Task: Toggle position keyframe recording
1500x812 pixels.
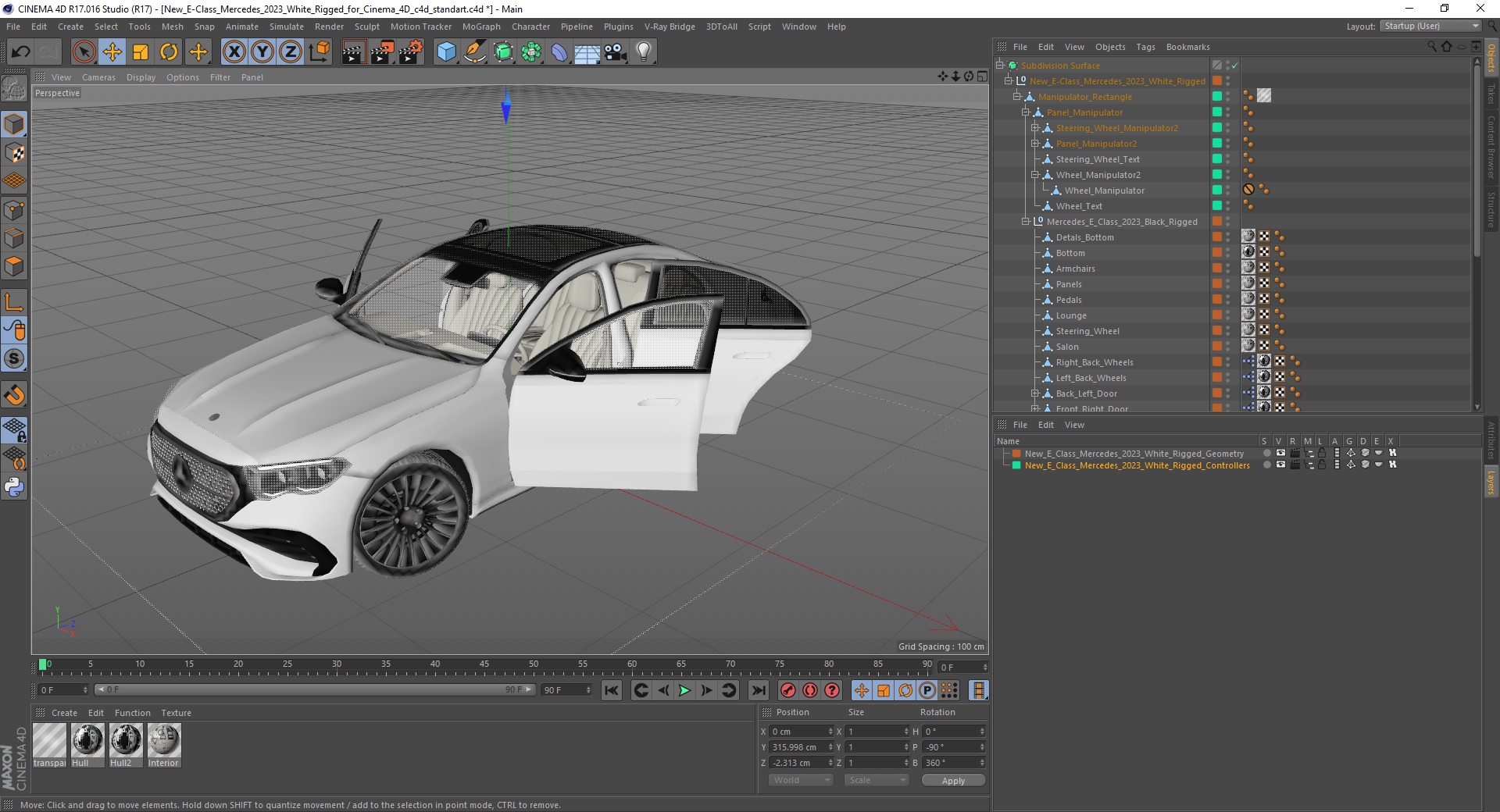Action: [x=861, y=690]
